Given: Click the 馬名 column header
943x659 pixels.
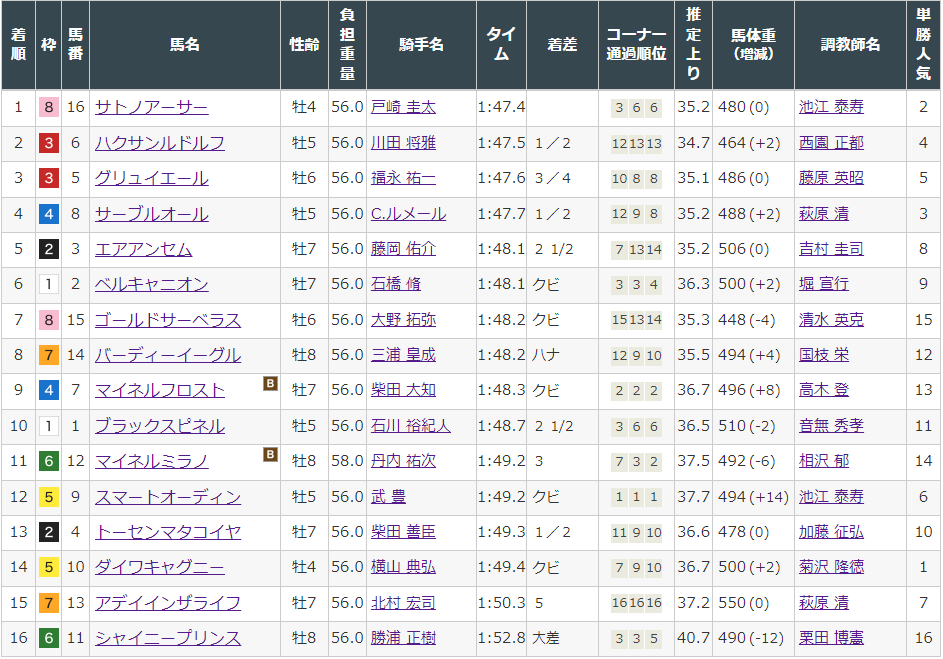Looking at the screenshot, I should coord(185,44).
